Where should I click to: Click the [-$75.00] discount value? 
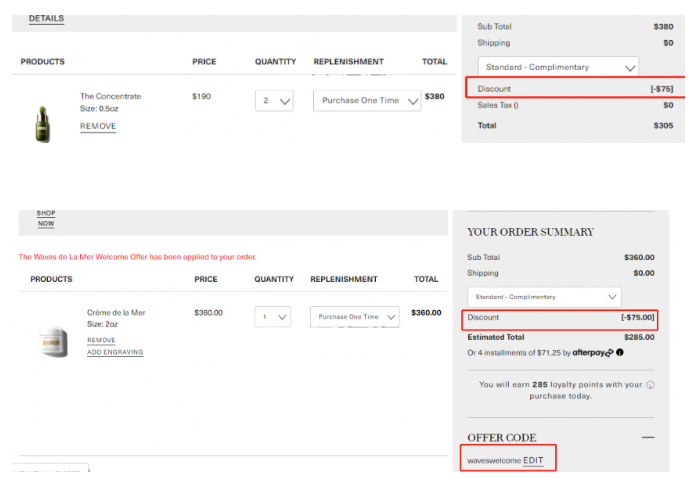click(638, 317)
